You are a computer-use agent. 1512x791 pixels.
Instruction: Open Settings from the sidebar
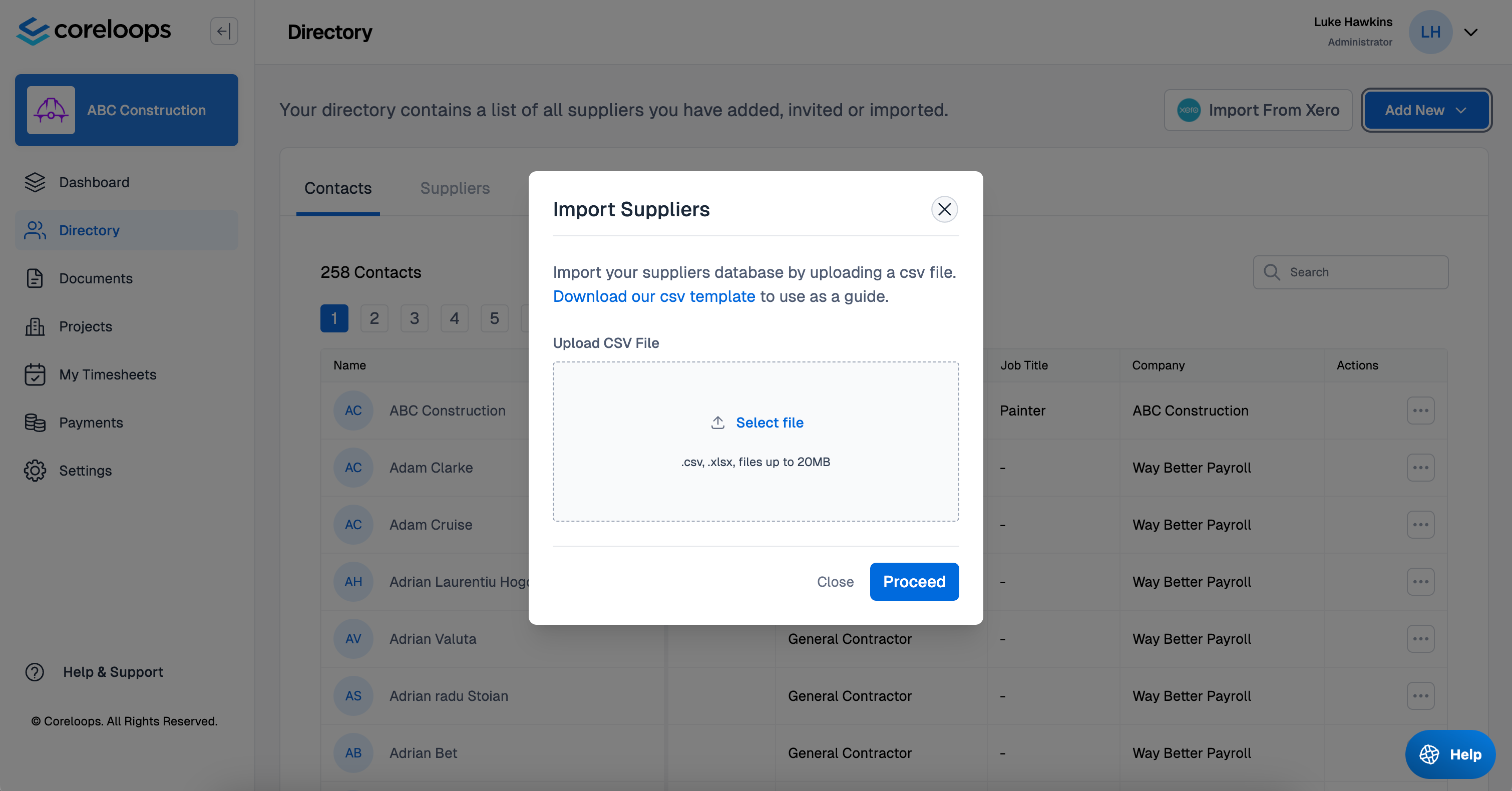[127, 471]
